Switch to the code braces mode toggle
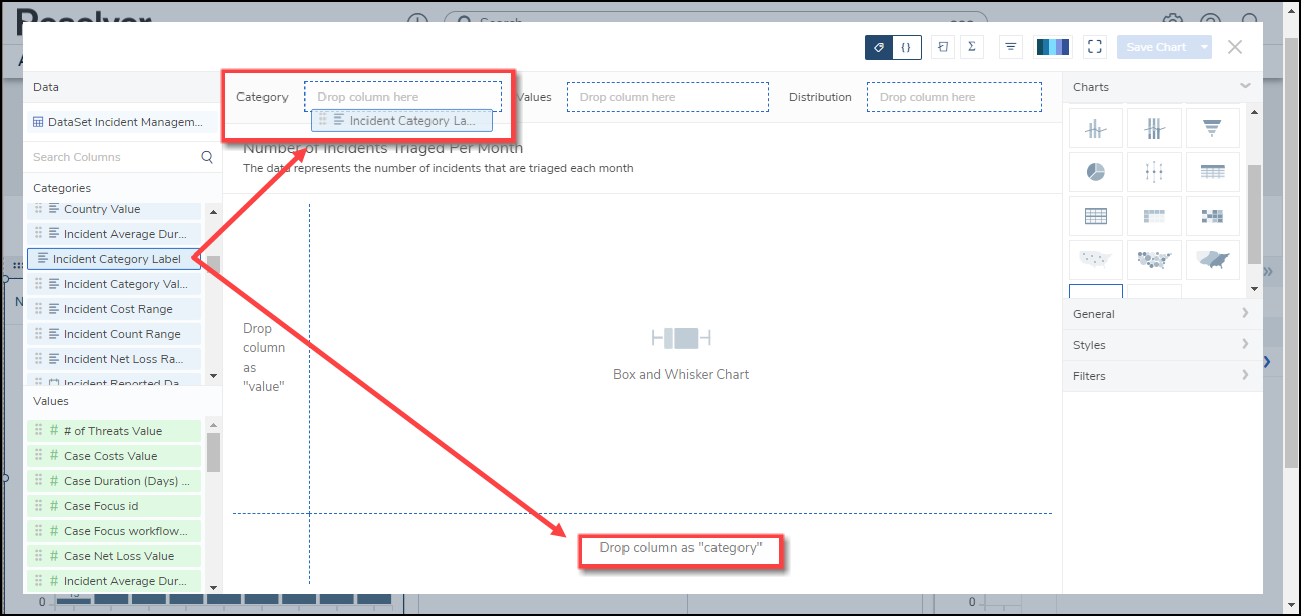This screenshot has width=1301, height=616. (x=907, y=47)
